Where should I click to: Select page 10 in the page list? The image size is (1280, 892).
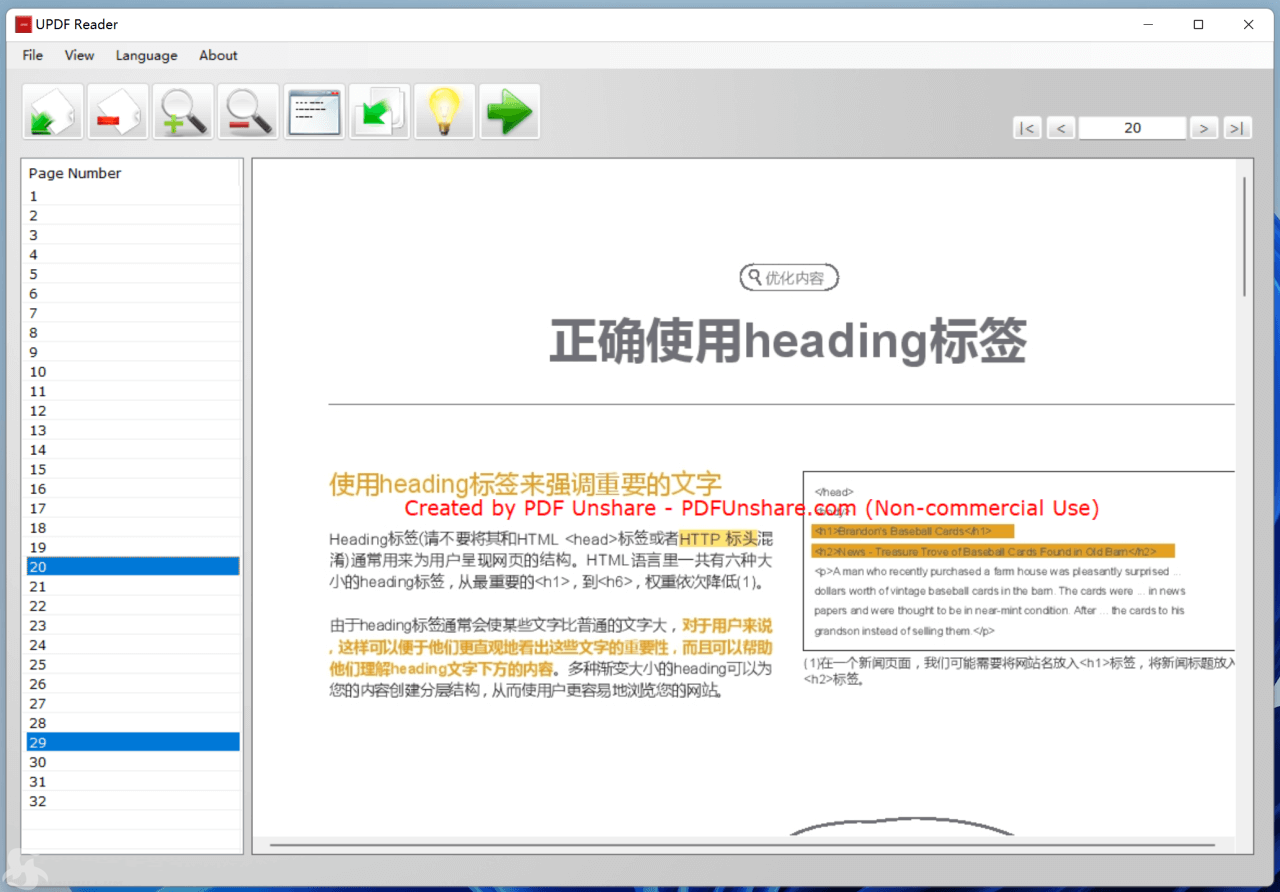point(133,372)
